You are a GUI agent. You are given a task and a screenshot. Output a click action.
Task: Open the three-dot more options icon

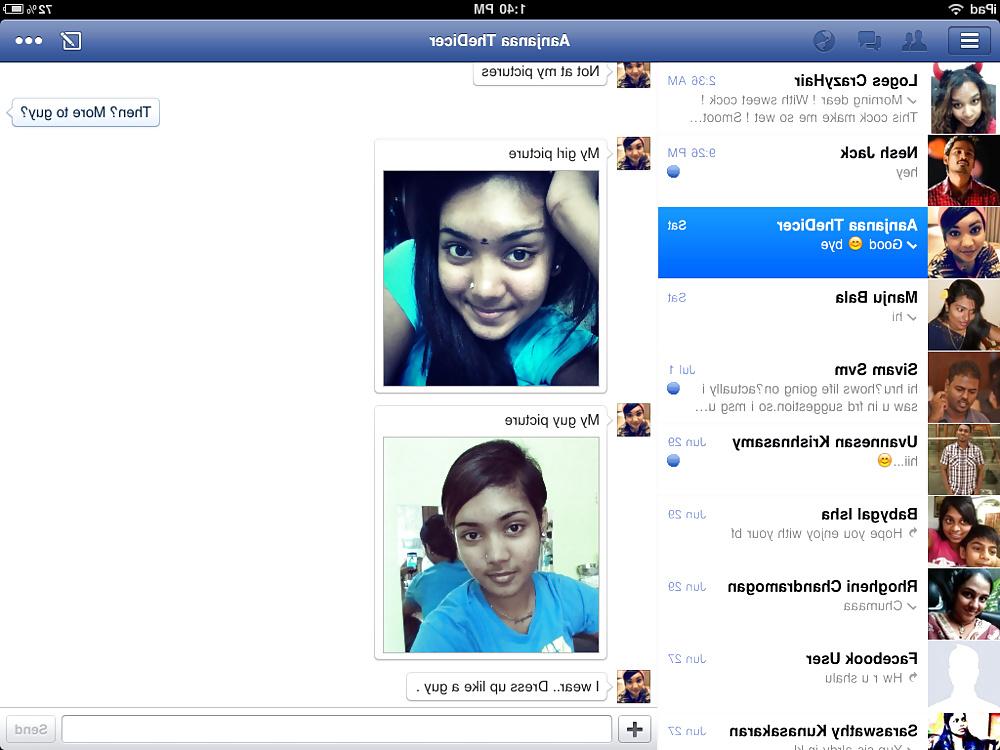pyautogui.click(x=29, y=41)
